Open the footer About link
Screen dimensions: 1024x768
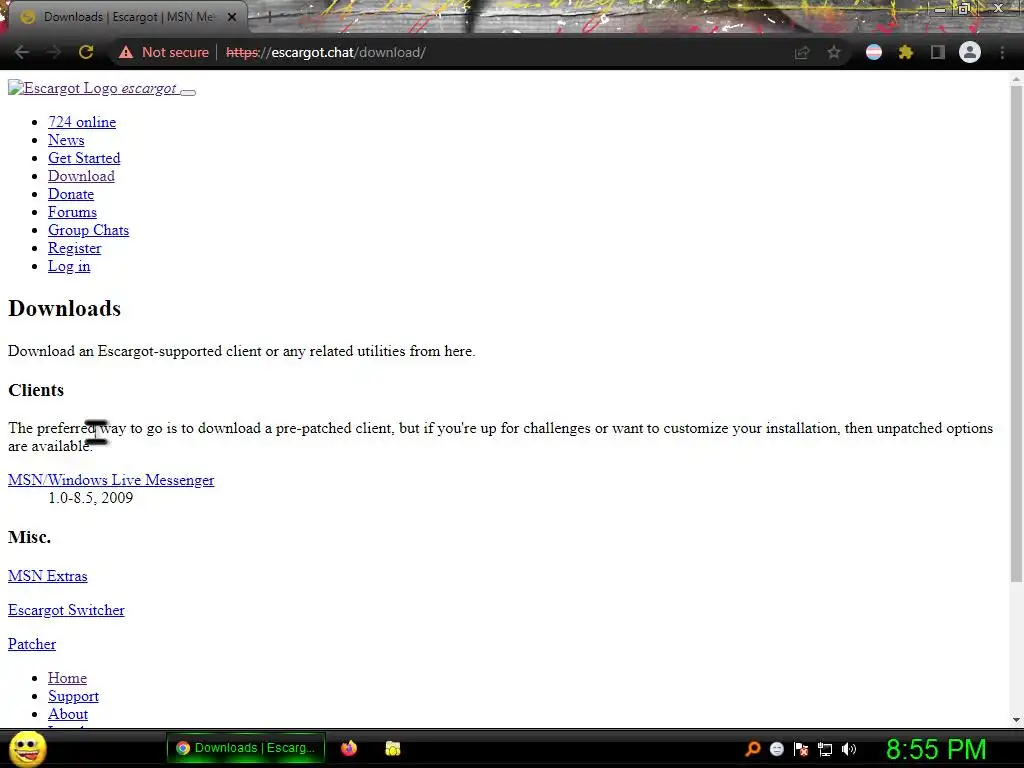tap(67, 714)
